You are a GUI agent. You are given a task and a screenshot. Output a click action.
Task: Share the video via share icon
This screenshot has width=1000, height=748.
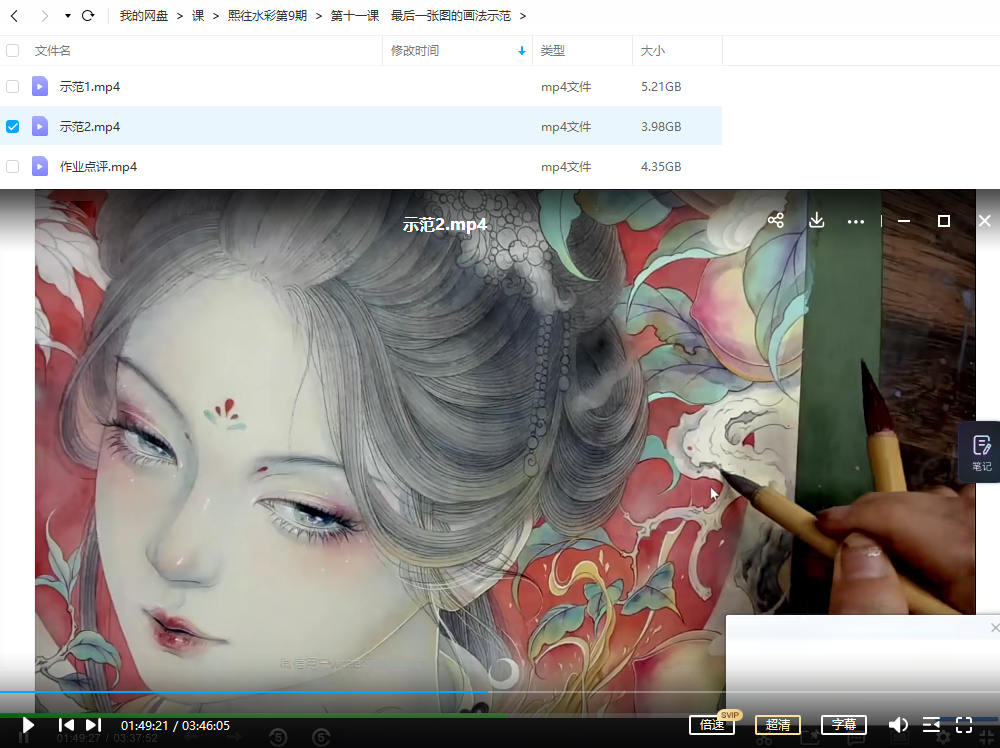pos(776,221)
